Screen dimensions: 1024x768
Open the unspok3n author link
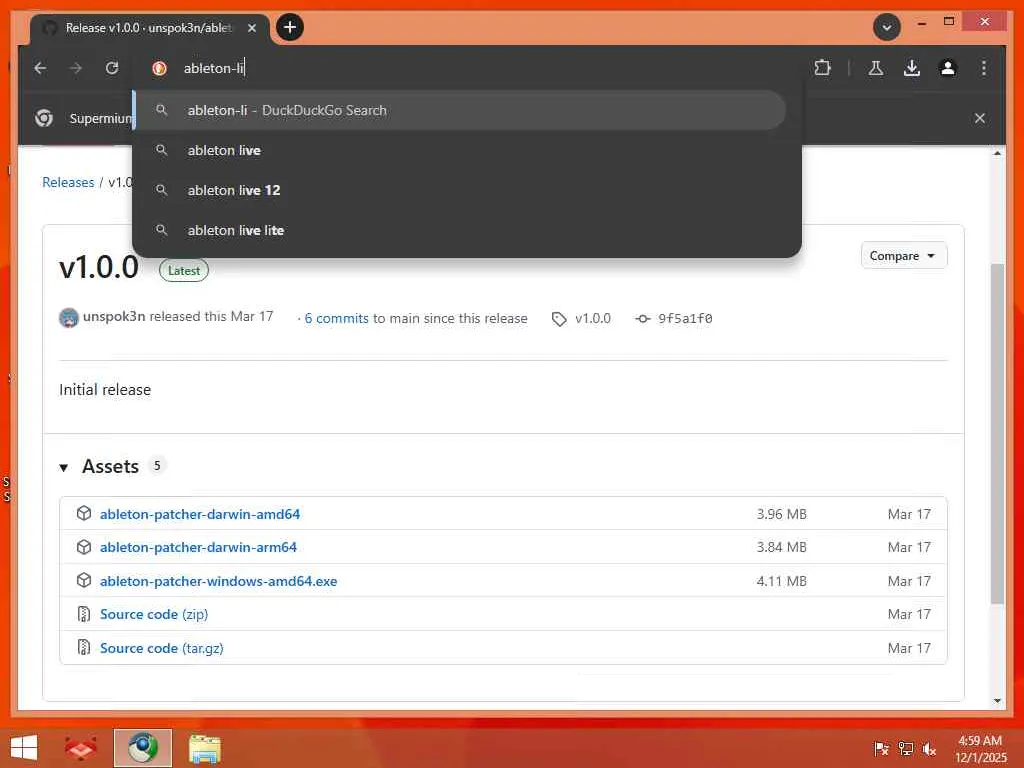click(x=114, y=317)
